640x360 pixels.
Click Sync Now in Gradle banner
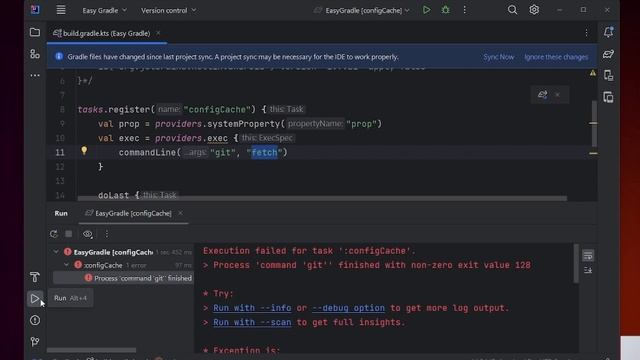[498, 57]
